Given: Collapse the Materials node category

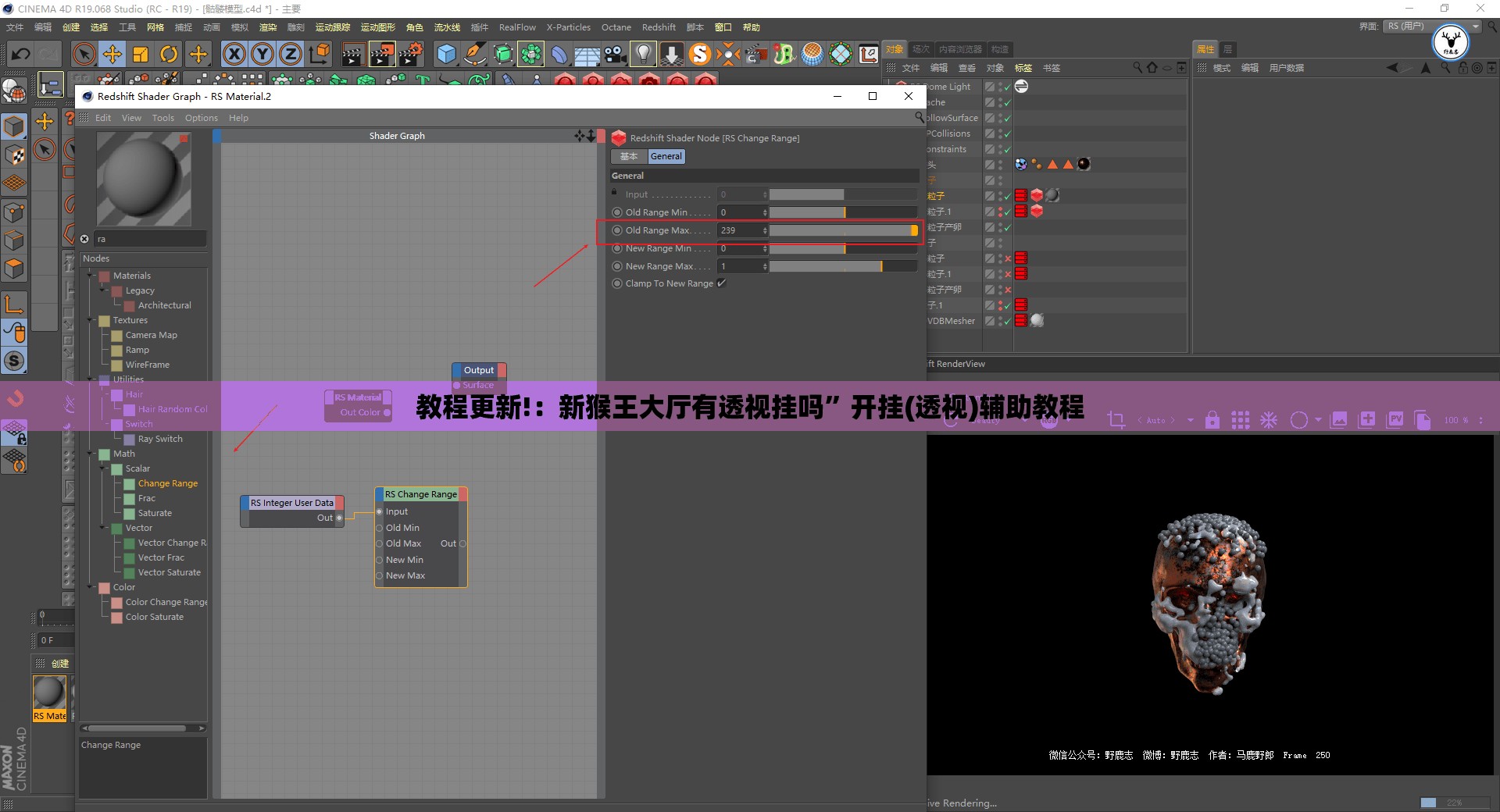Looking at the screenshot, I should 91,276.
